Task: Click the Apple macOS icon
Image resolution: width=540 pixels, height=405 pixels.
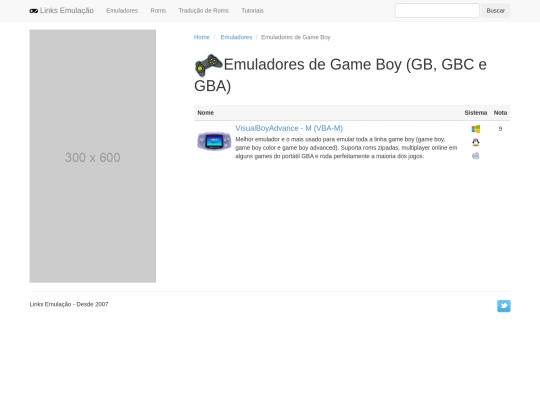Action: [x=476, y=156]
